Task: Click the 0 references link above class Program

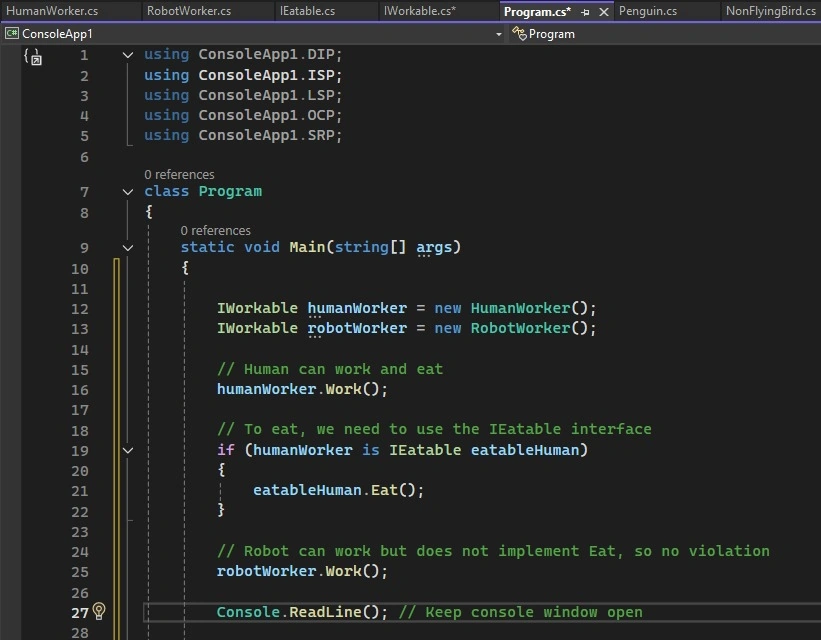Action: point(179,174)
